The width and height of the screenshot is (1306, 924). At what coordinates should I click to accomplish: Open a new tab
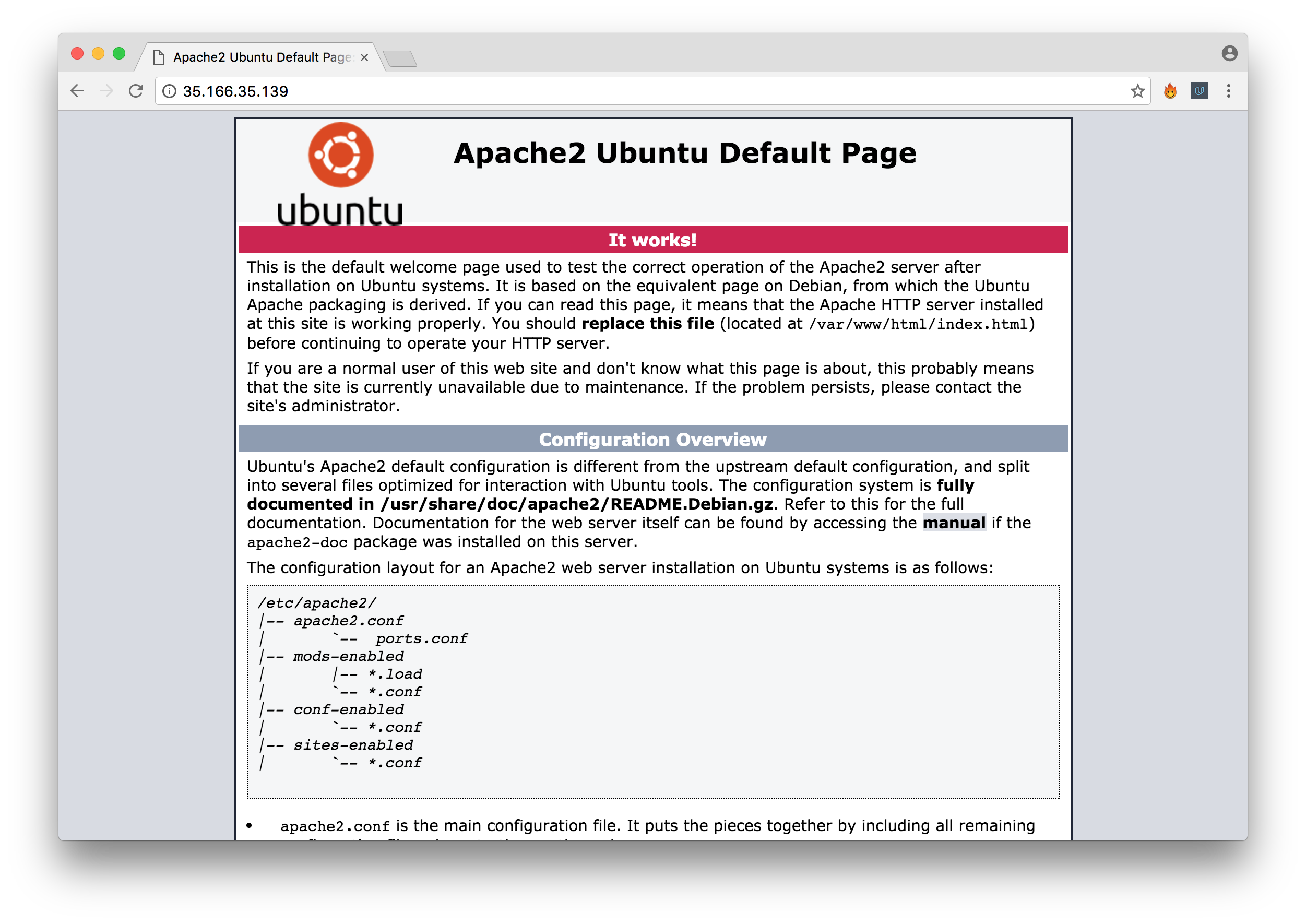400,58
